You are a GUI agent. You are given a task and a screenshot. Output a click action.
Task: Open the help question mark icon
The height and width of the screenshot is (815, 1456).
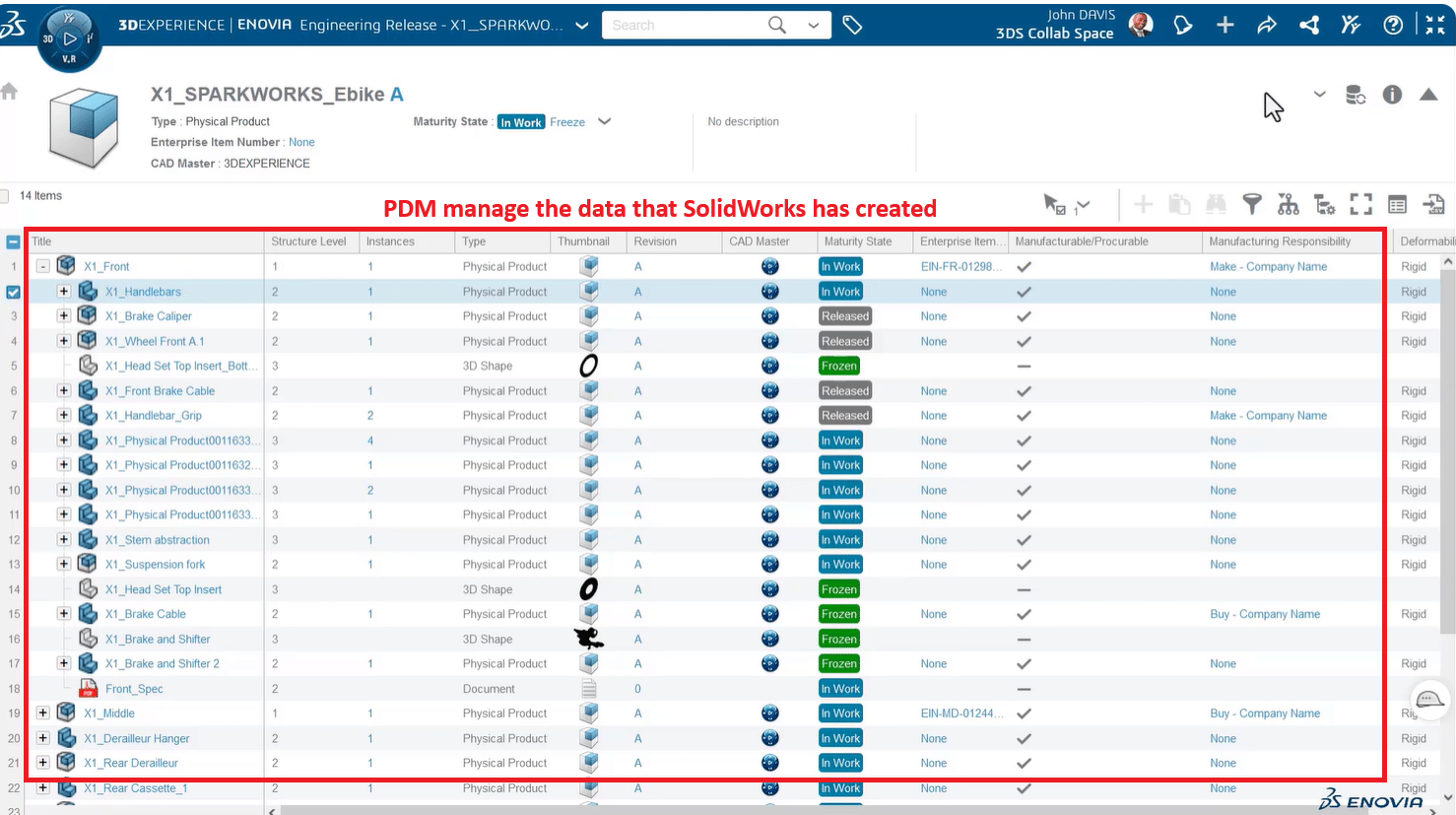[1393, 26]
